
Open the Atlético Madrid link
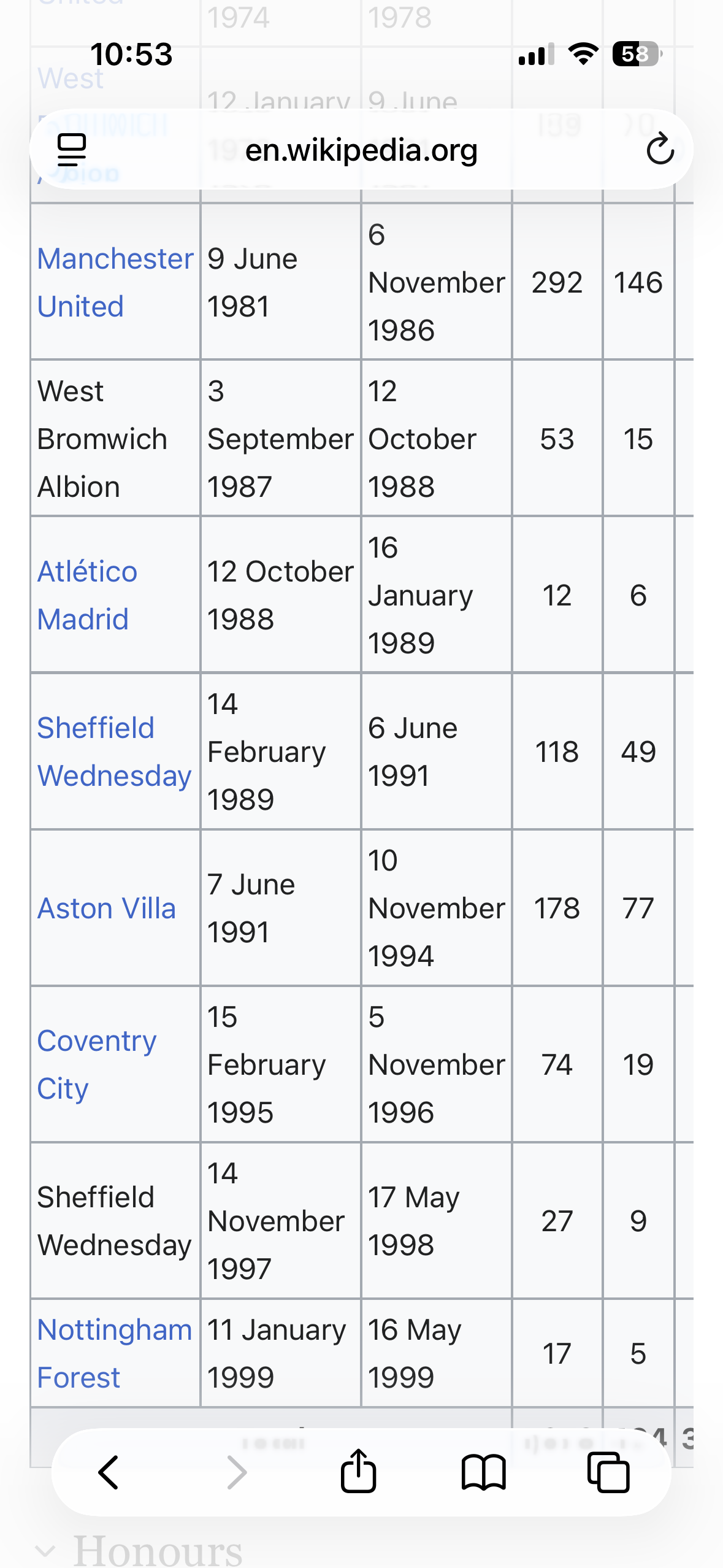87,595
